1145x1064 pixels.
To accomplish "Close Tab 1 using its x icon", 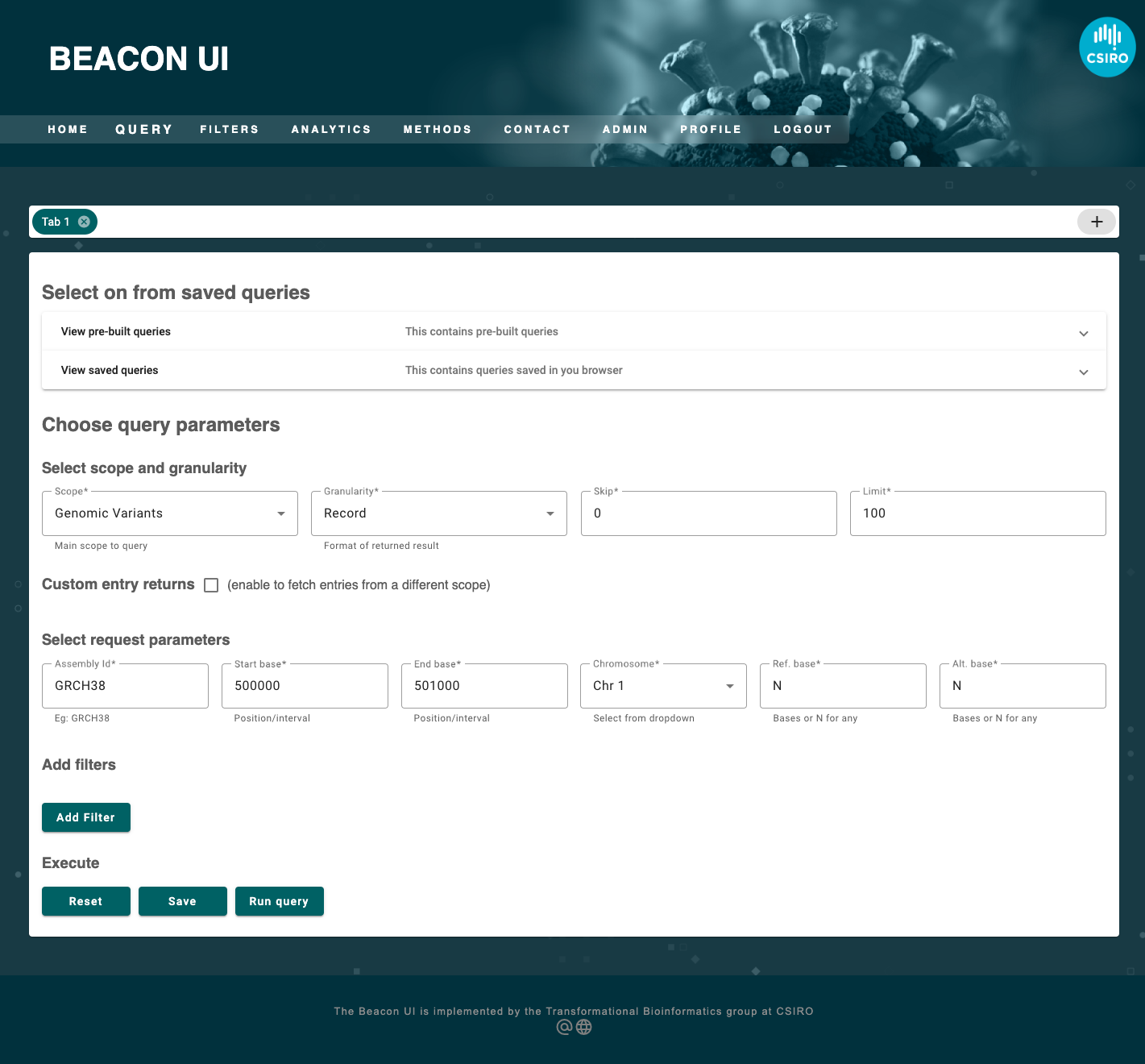I will (x=84, y=222).
